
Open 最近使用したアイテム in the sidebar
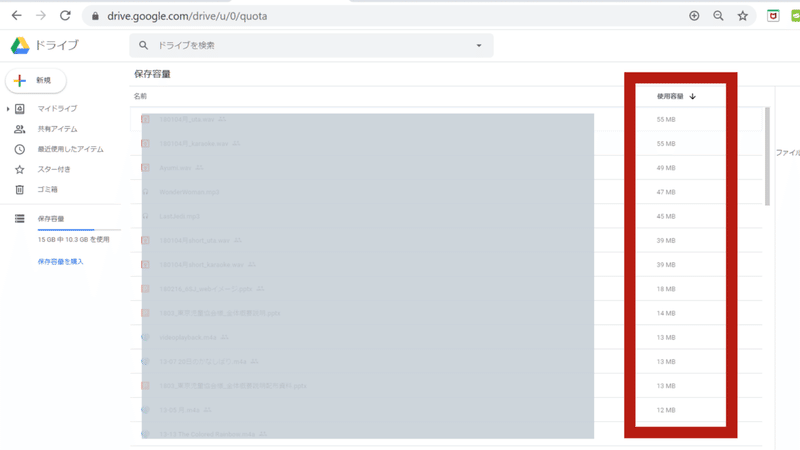point(70,149)
